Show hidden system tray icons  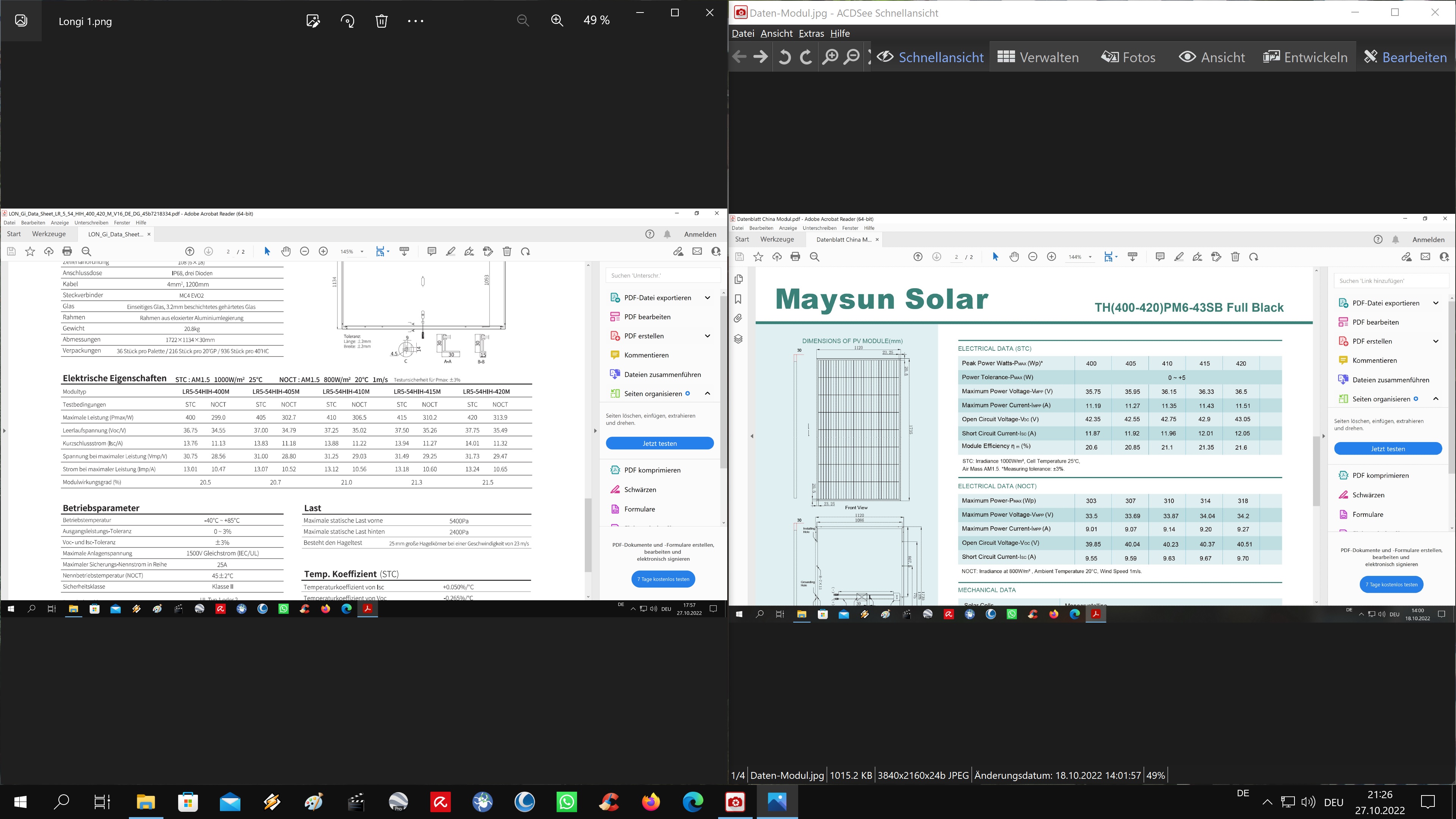click(x=1267, y=802)
